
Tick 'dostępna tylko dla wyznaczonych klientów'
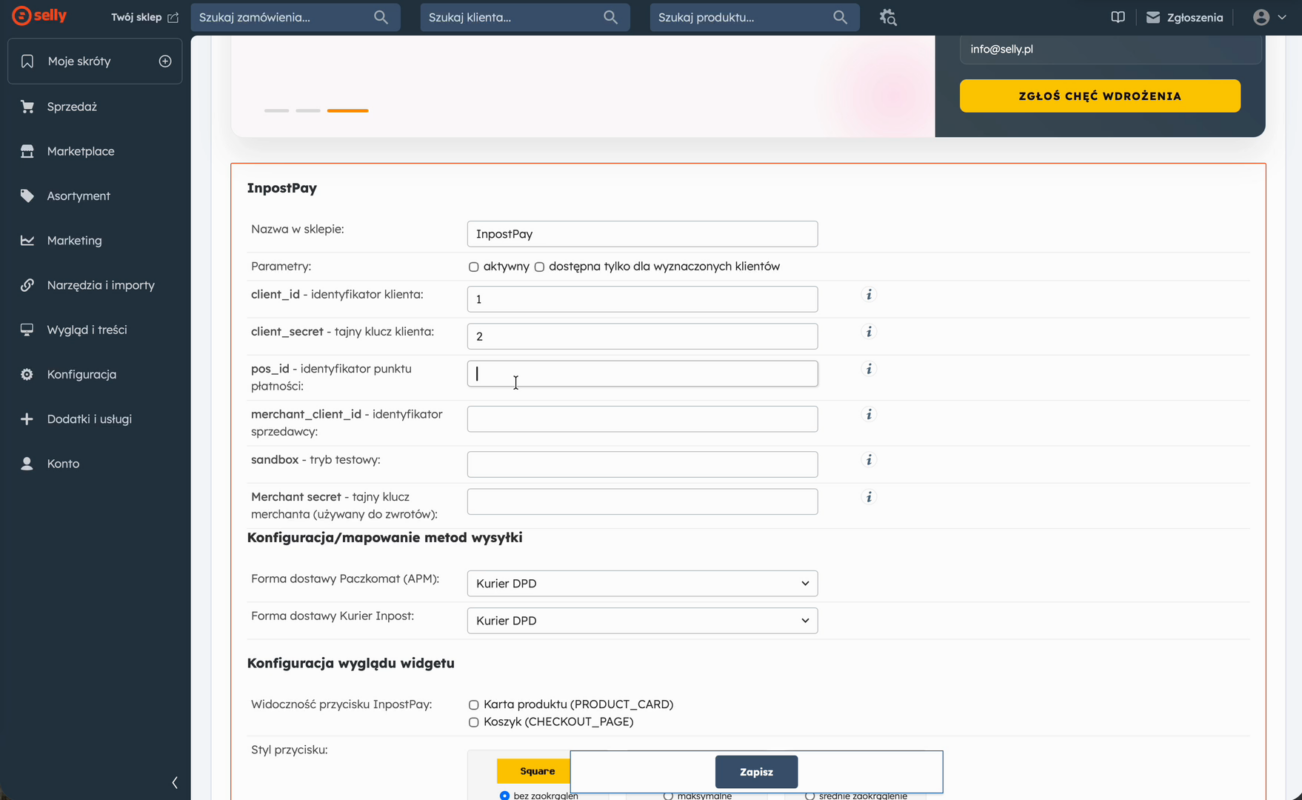click(539, 267)
